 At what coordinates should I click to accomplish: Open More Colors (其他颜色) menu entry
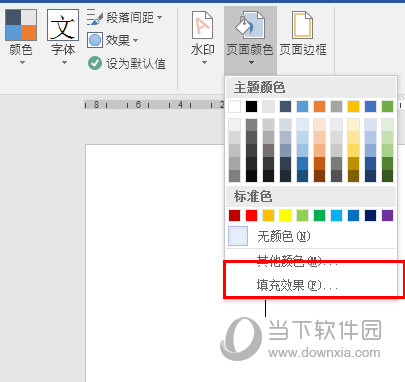pos(311,261)
